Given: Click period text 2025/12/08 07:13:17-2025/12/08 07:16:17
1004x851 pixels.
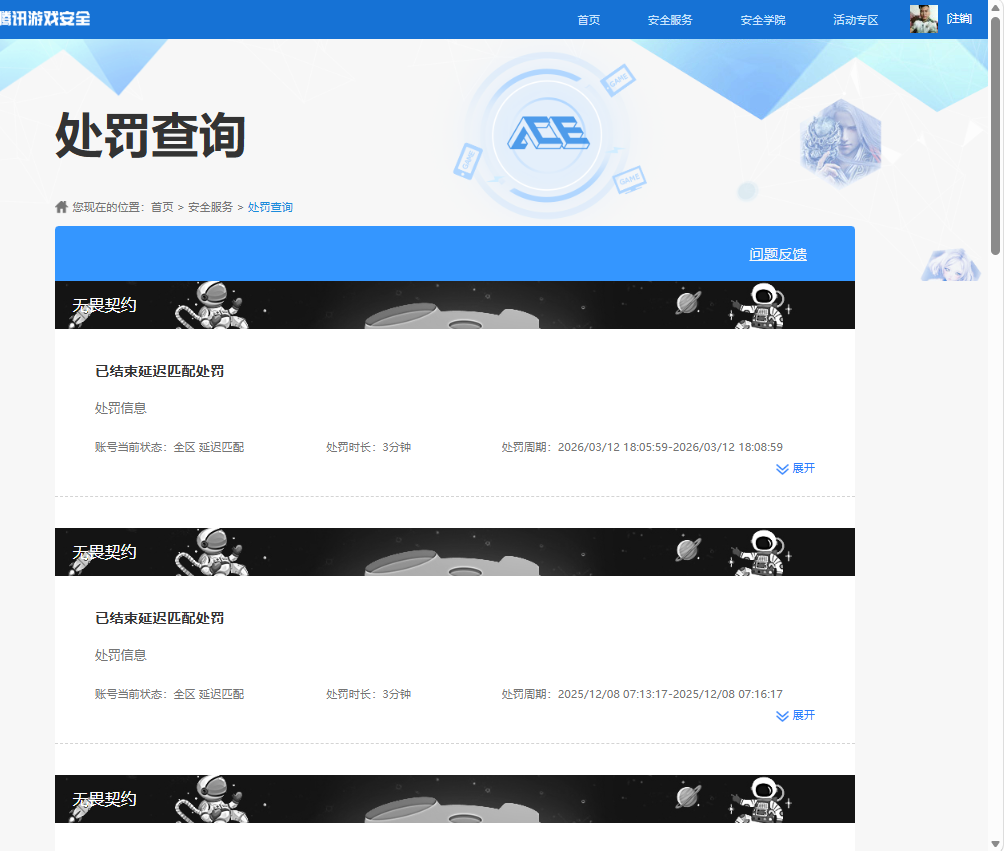Looking at the screenshot, I should [x=670, y=694].
